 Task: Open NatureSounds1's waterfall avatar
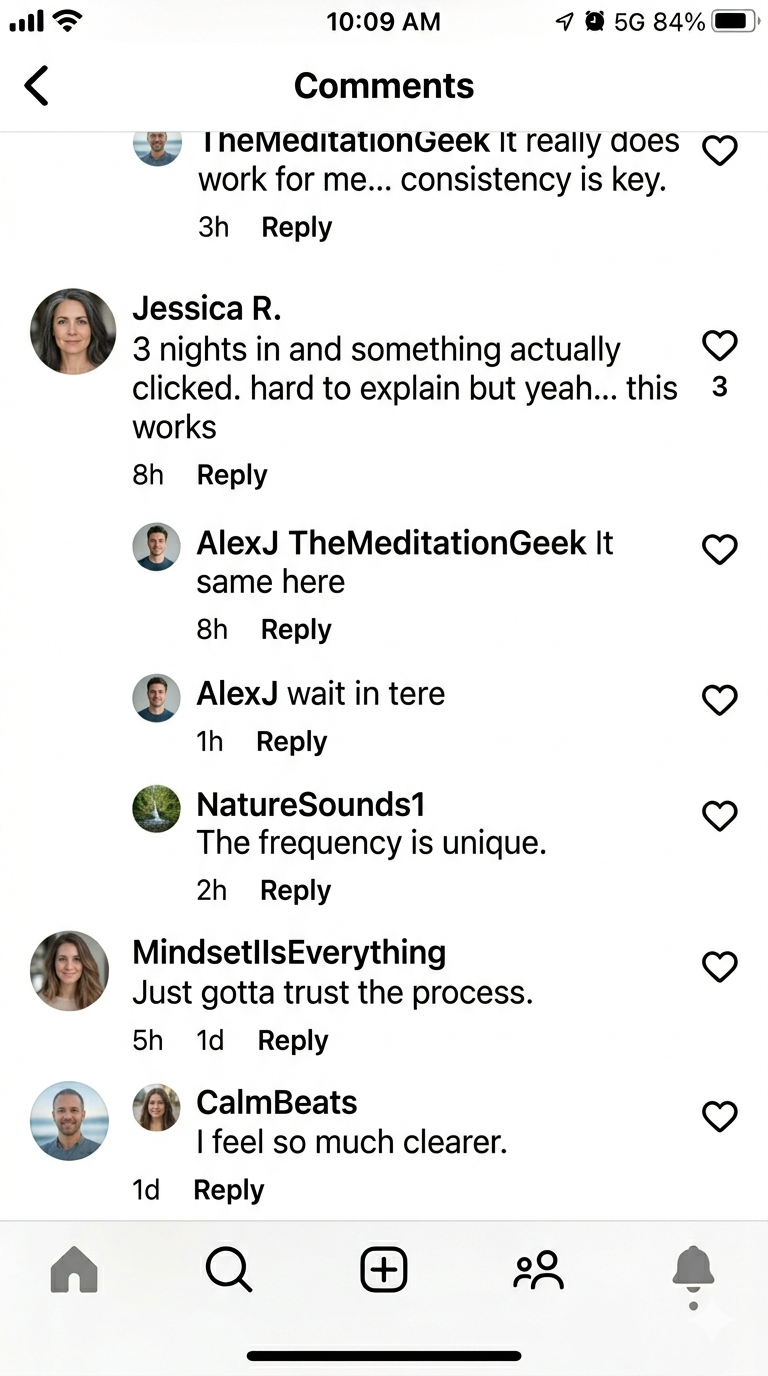click(157, 808)
